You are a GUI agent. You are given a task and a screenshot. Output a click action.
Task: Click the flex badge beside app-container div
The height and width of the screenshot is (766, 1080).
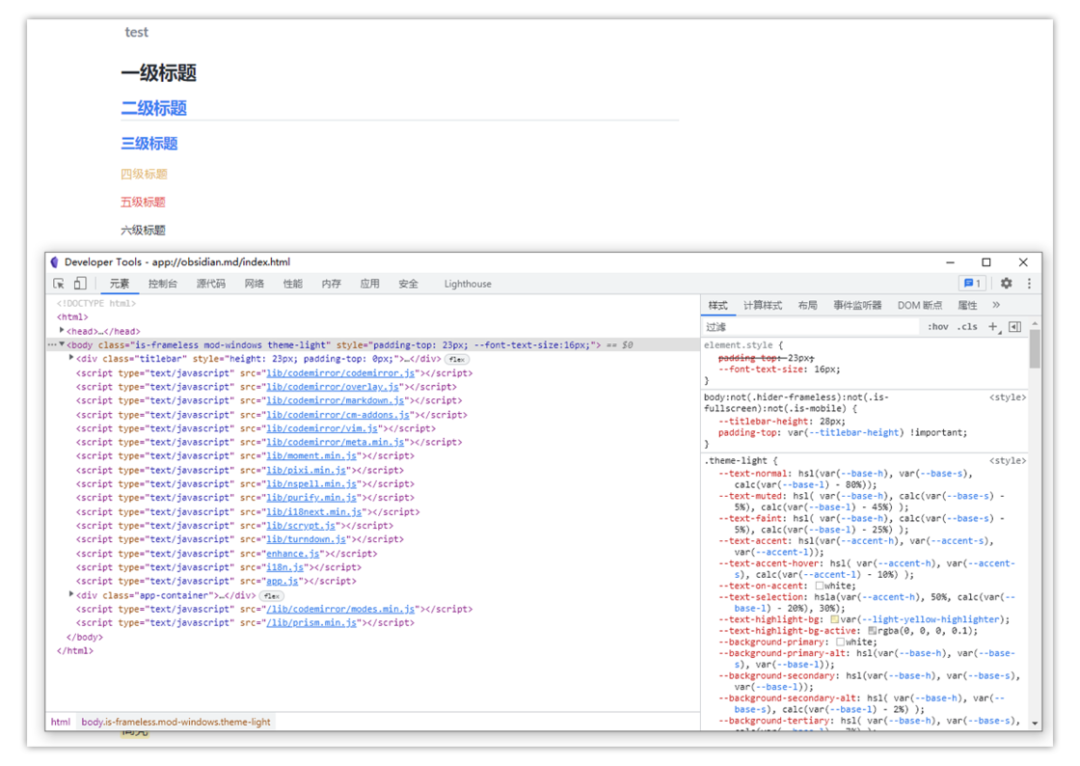(272, 595)
